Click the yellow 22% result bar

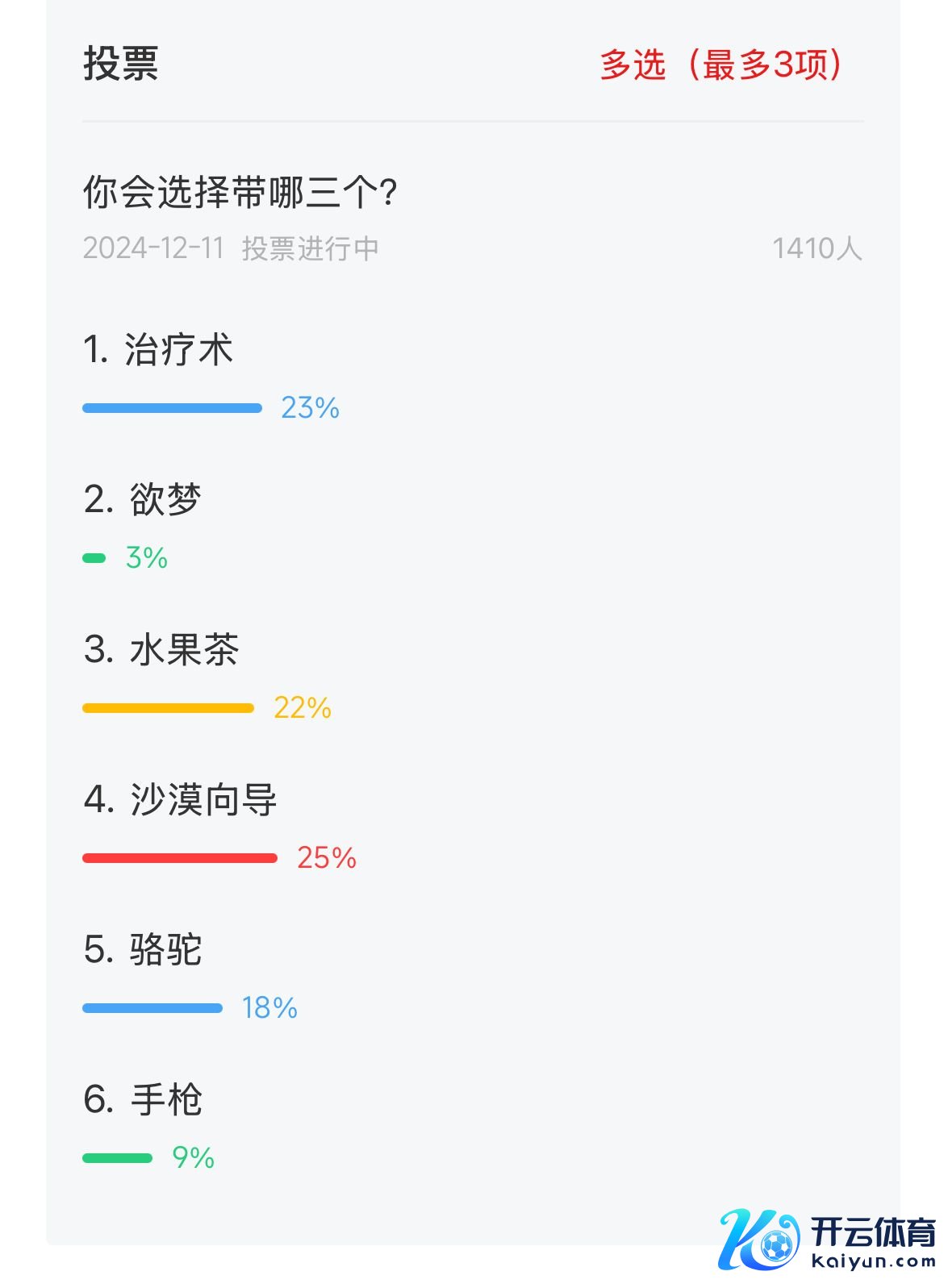pyautogui.click(x=168, y=708)
